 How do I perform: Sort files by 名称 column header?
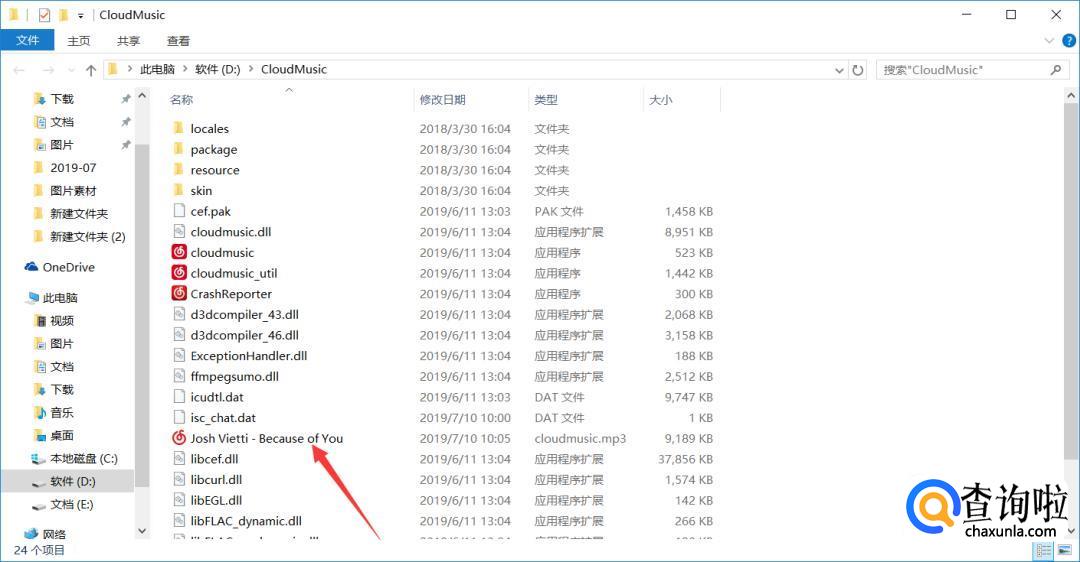181,100
